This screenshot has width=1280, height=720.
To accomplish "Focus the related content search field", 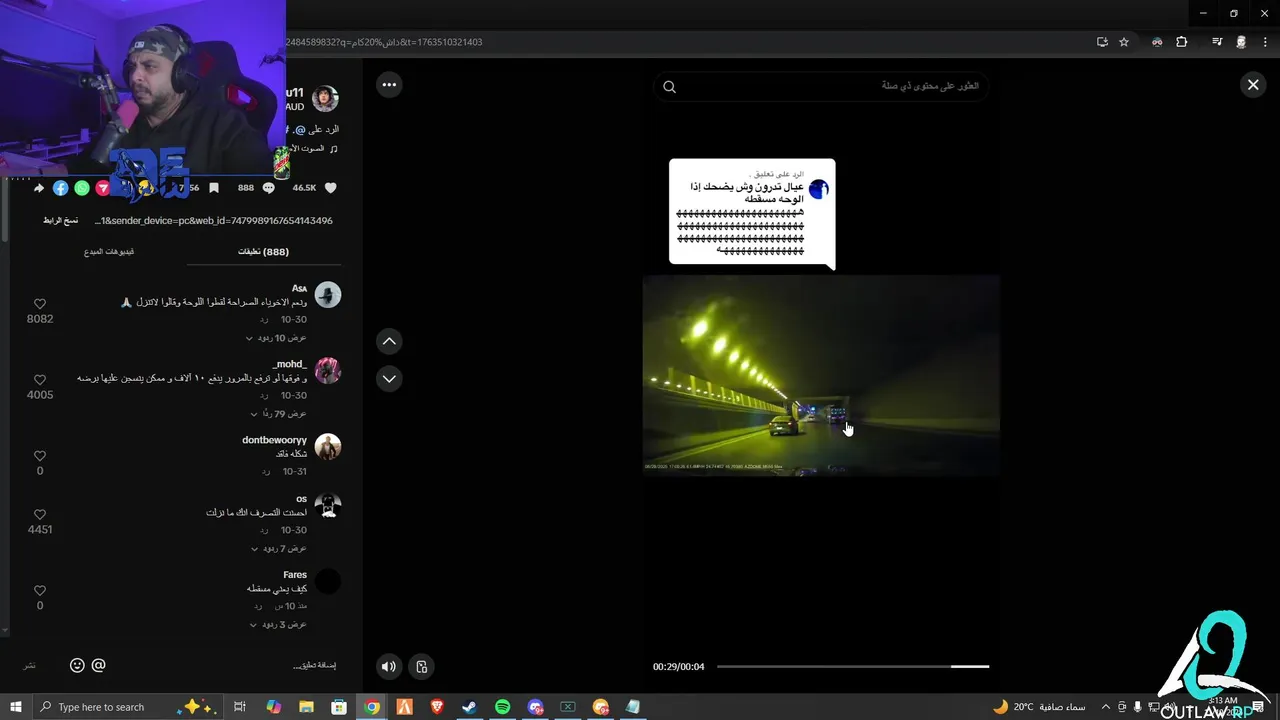I will [821, 86].
